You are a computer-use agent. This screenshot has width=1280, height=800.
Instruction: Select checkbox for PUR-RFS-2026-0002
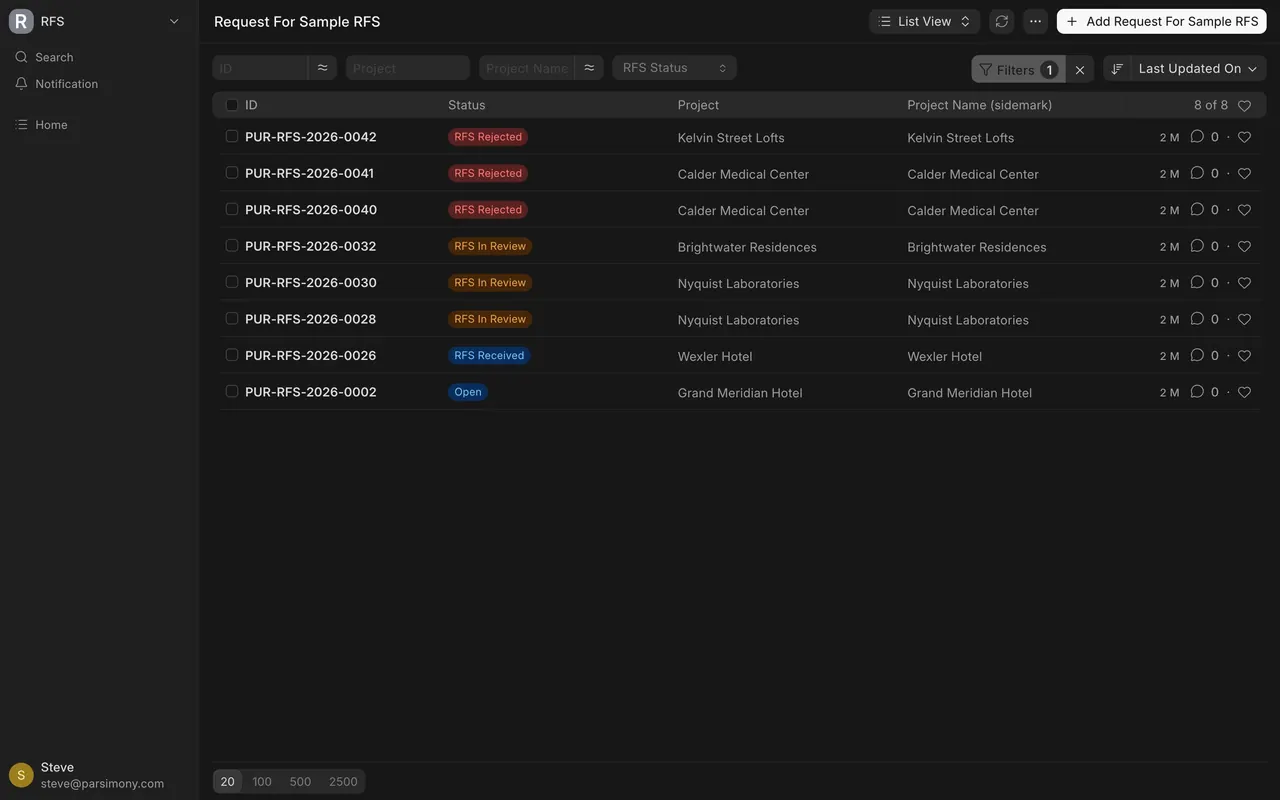[232, 392]
